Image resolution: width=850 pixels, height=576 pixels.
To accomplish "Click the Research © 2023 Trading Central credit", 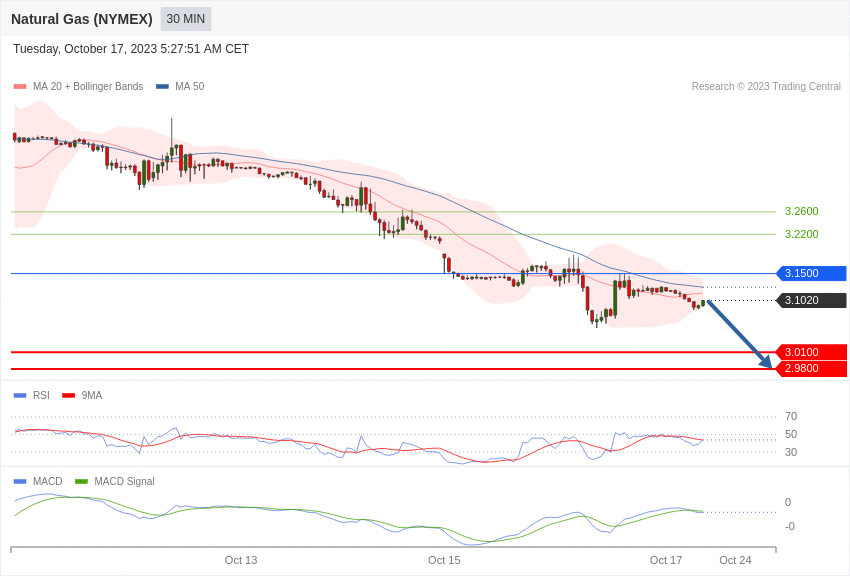I will 766,86.
